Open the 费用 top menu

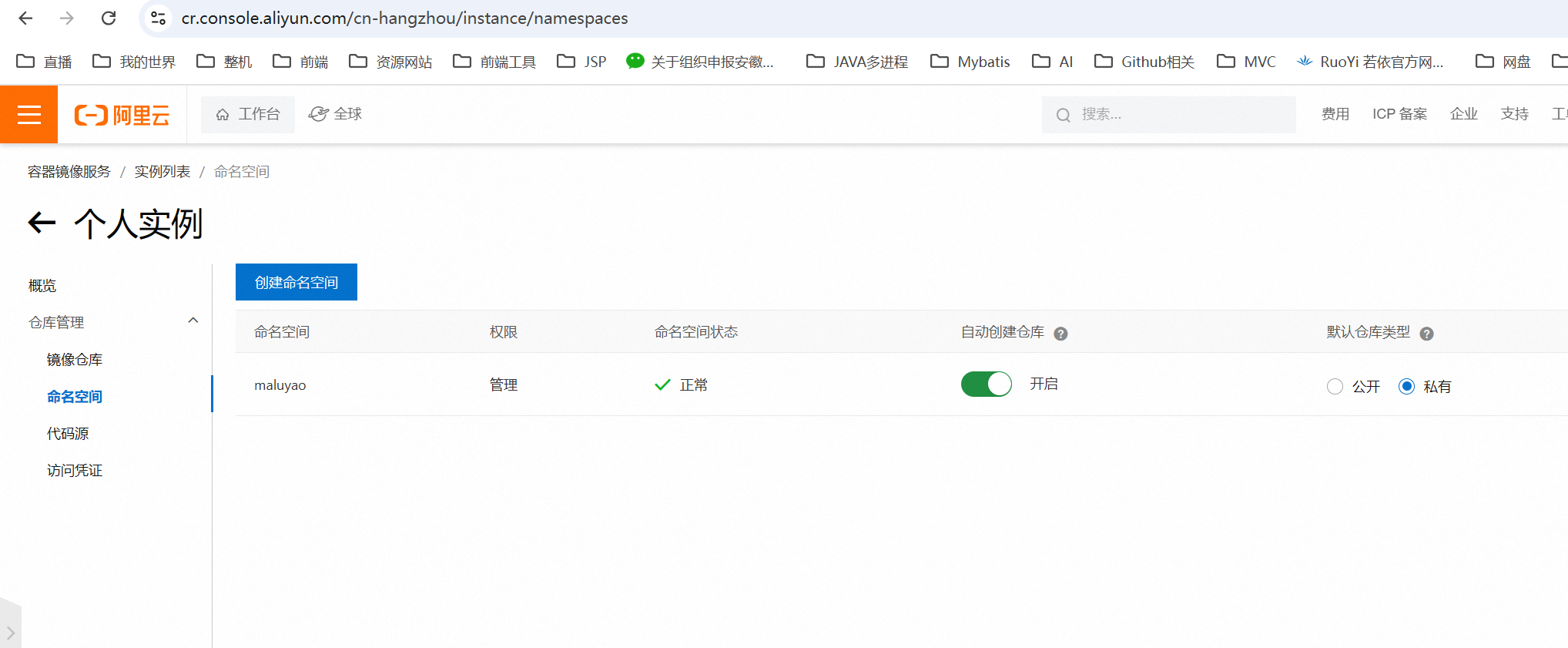coord(1335,114)
